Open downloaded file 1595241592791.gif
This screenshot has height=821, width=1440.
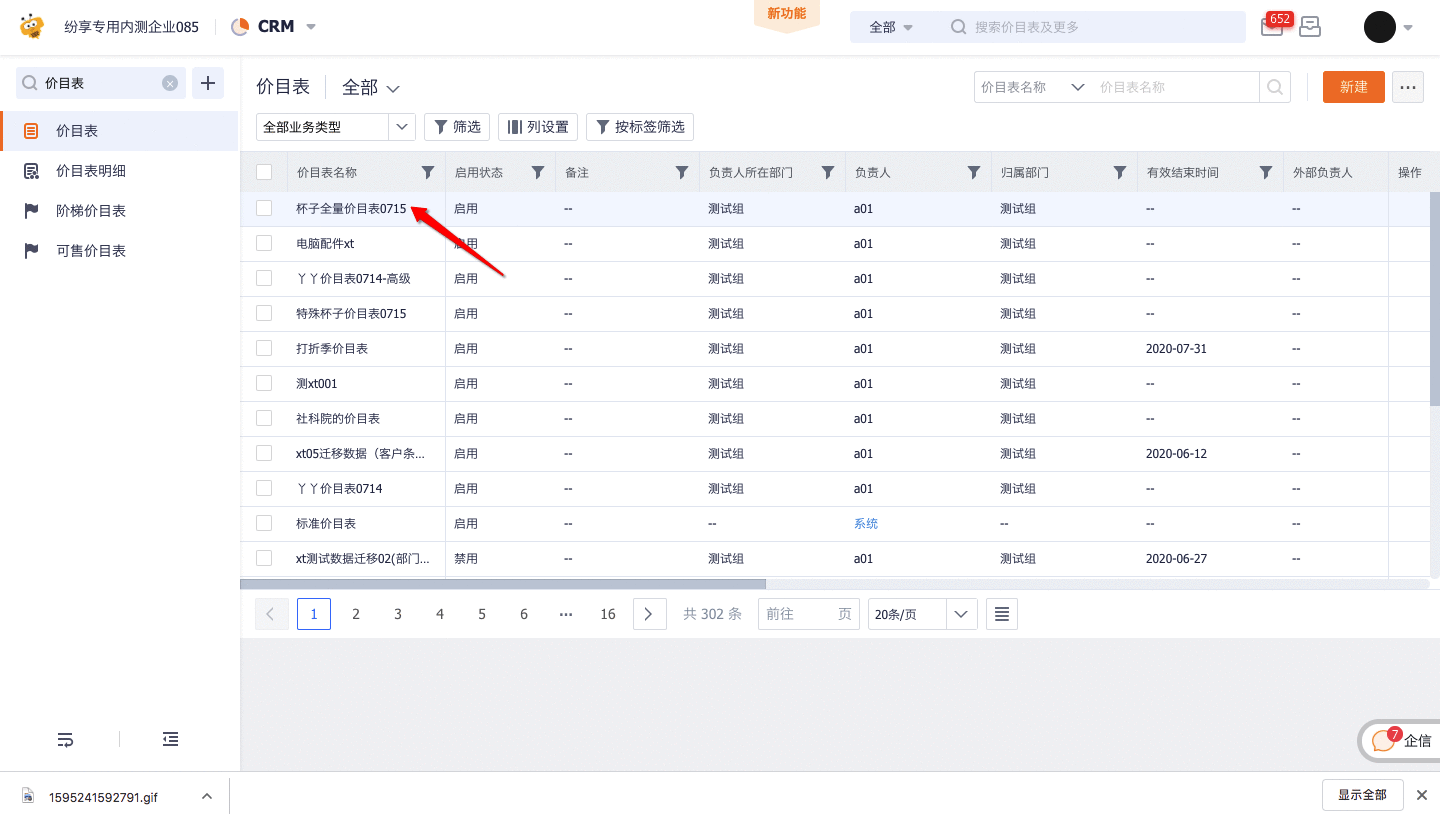(x=103, y=797)
